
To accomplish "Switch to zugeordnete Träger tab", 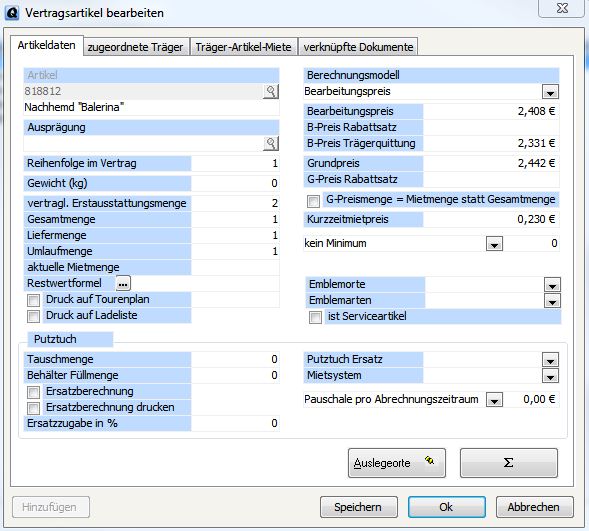I will pos(136,47).
